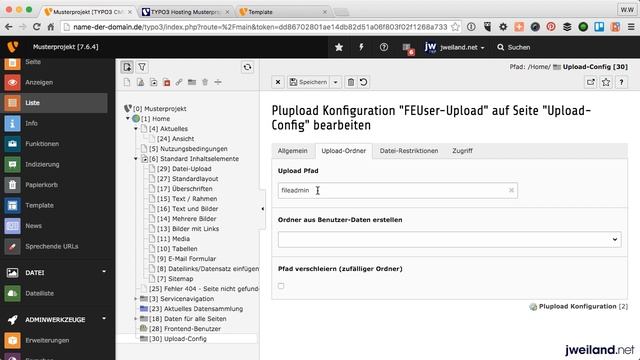This screenshot has width=640, height=360.
Task: Select the Sitemap page in tree
Action: tap(175, 279)
